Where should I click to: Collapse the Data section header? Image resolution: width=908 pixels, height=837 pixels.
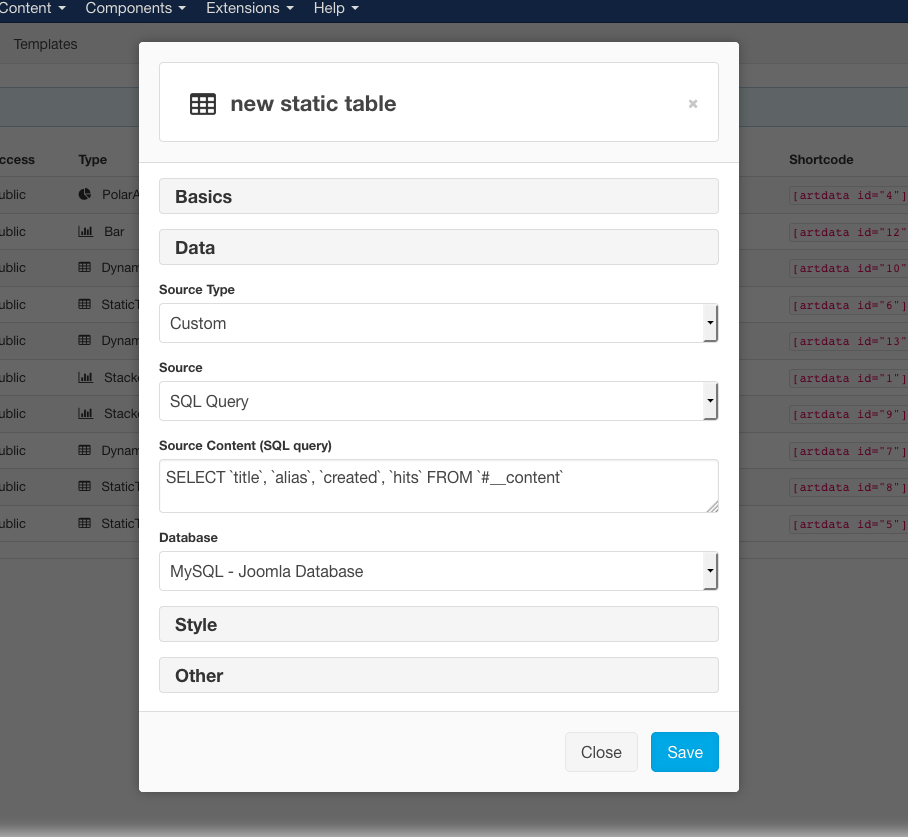(438, 247)
